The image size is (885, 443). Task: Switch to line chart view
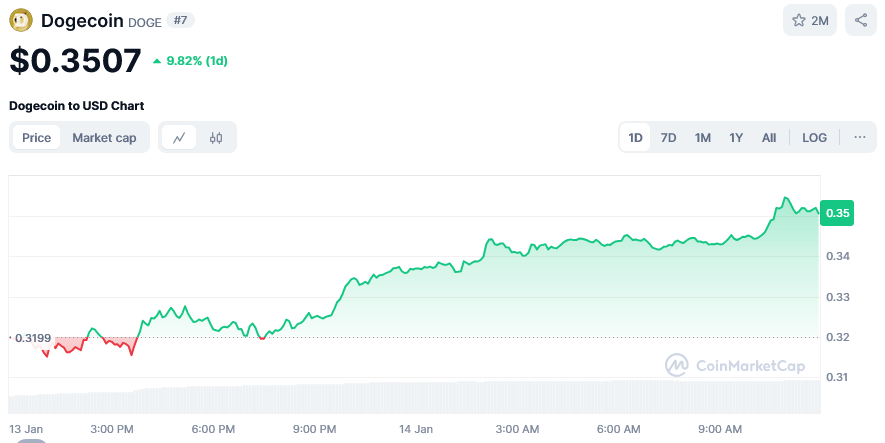179,138
